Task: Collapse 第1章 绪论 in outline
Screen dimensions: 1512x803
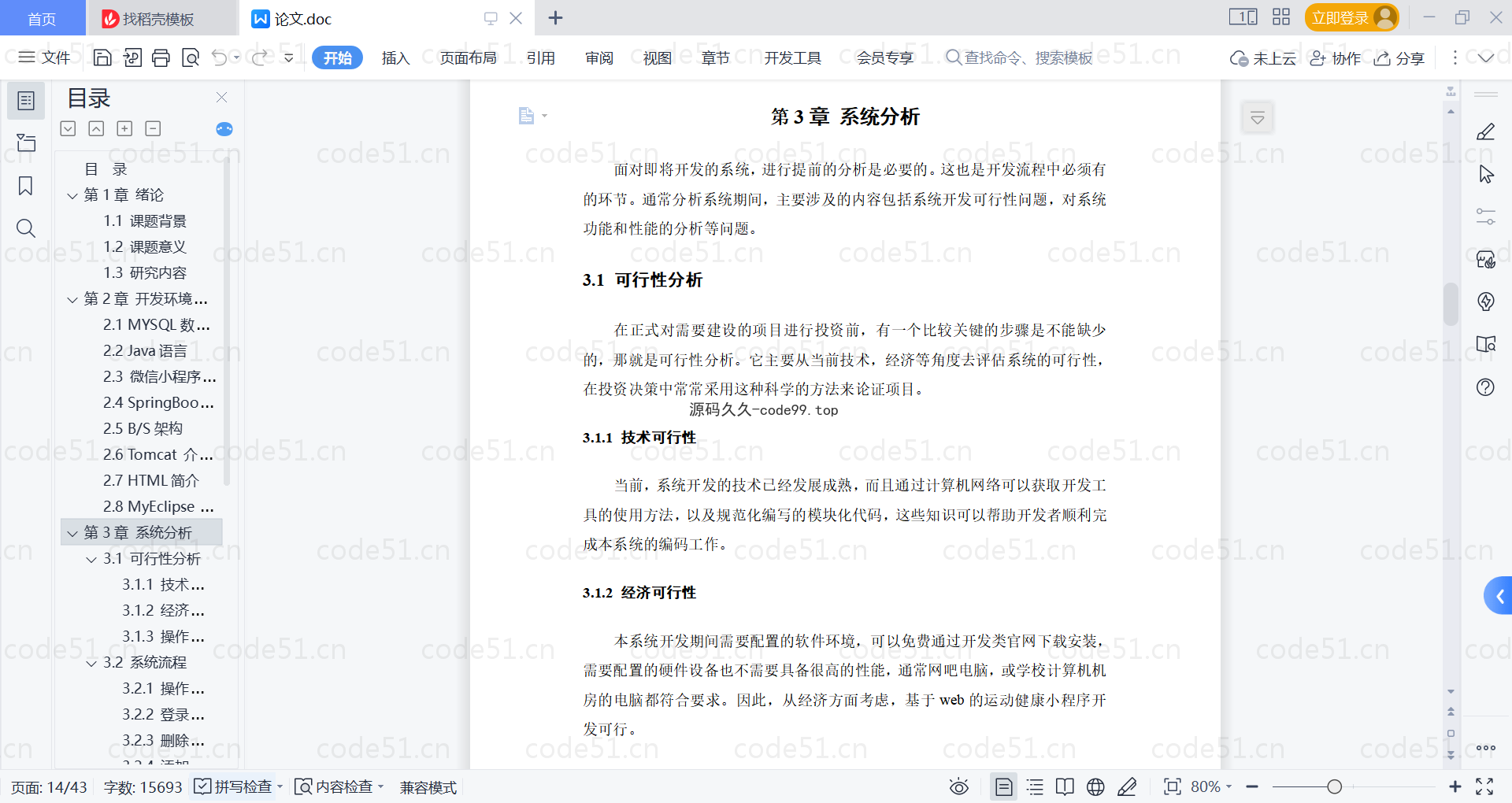Action: pyautogui.click(x=72, y=195)
